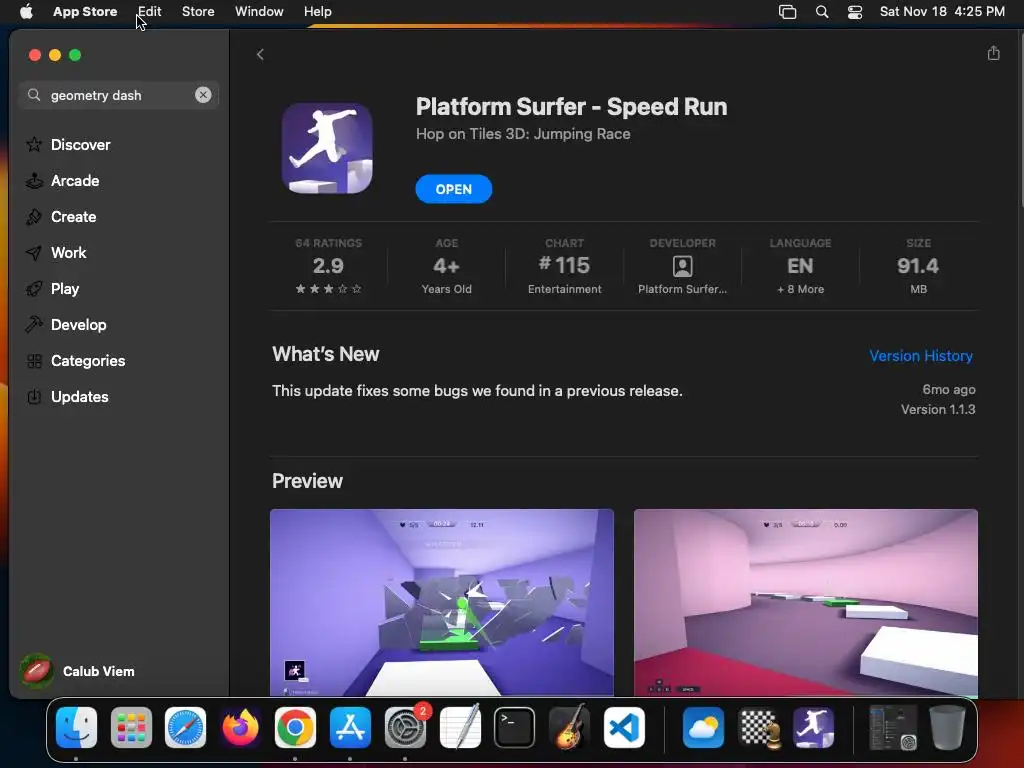Open System Settings from the Dock
The height and width of the screenshot is (768, 1024).
[x=405, y=727]
